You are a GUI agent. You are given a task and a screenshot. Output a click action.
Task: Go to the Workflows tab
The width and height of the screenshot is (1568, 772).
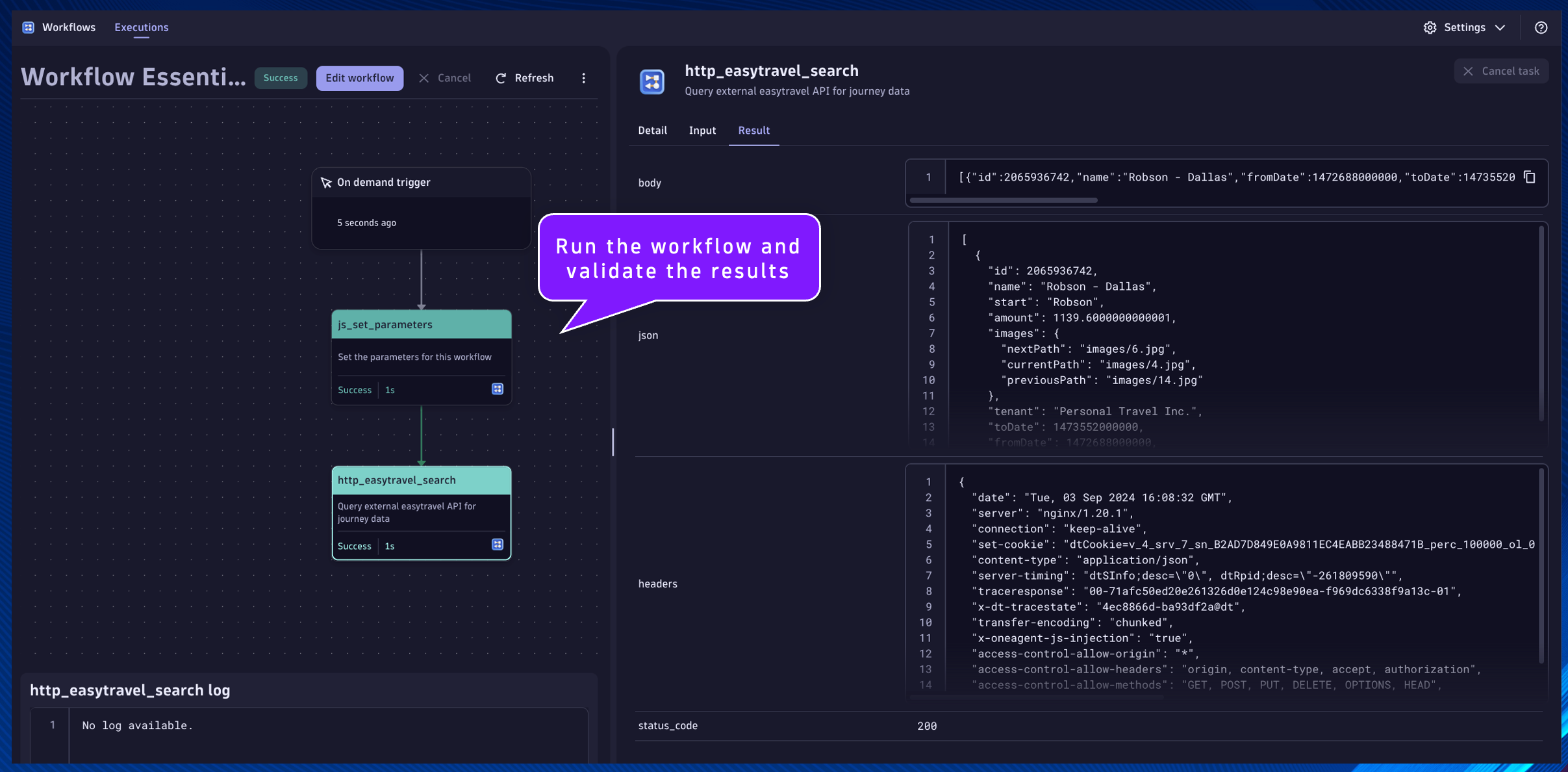[x=68, y=27]
